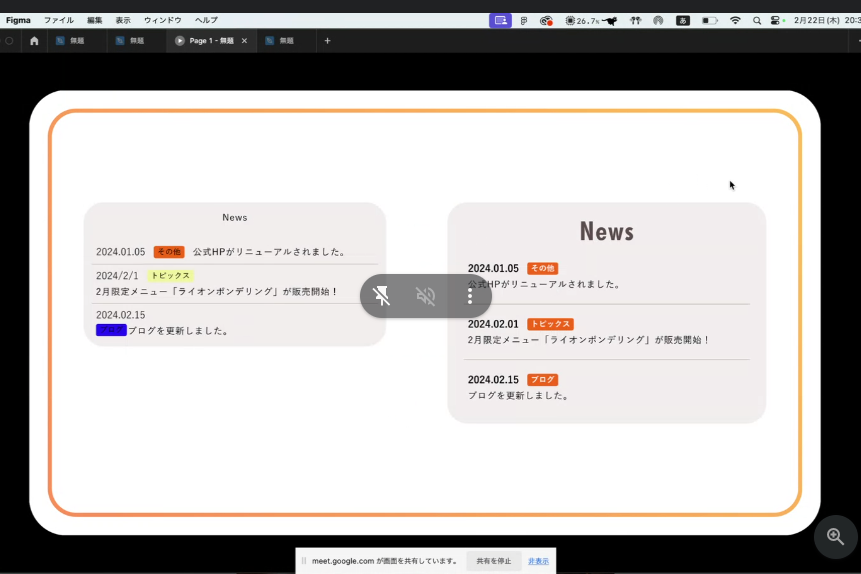
Task: Open a new tab with plus icon
Action: click(327, 41)
